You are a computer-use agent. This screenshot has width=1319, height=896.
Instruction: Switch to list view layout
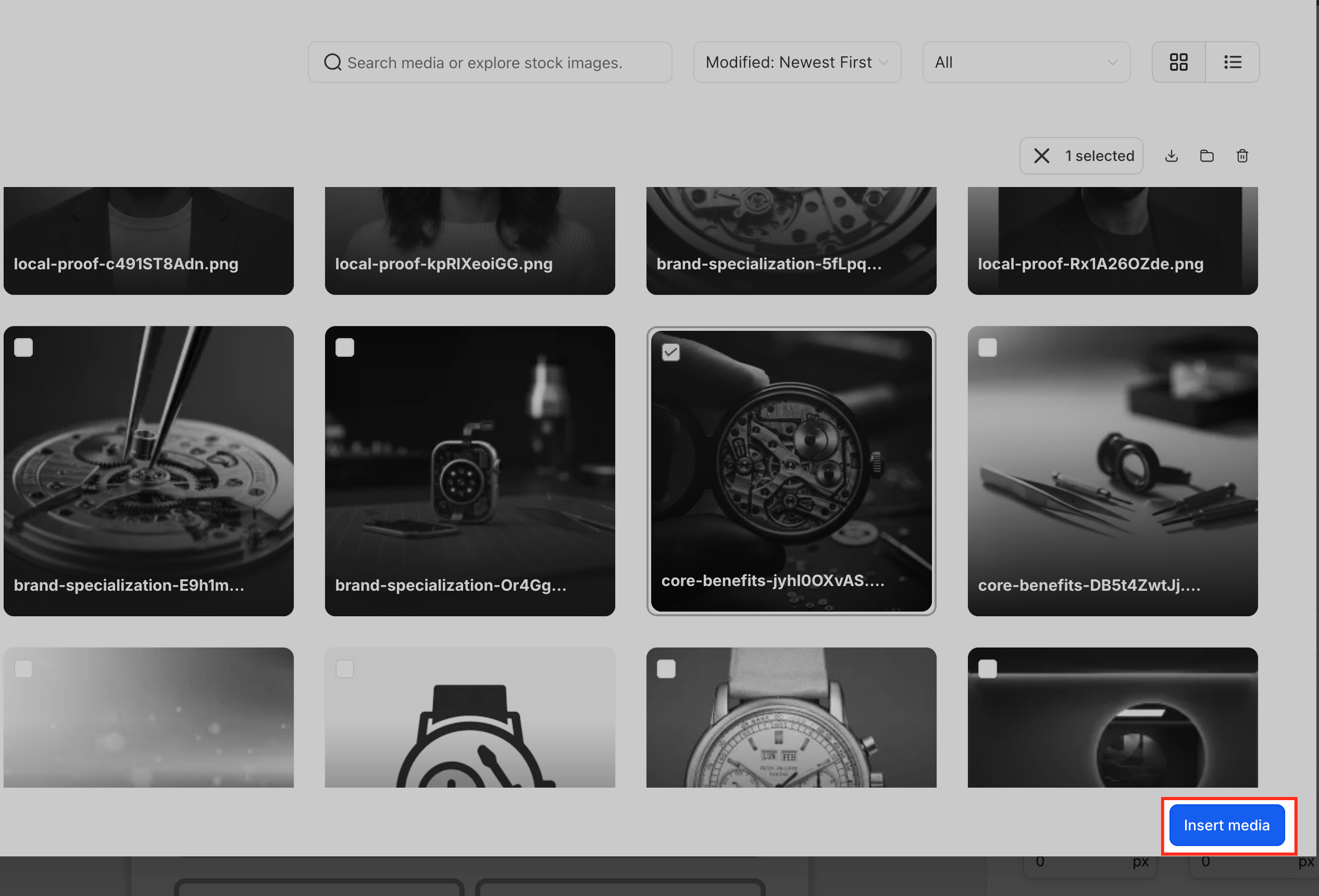pyautogui.click(x=1232, y=63)
